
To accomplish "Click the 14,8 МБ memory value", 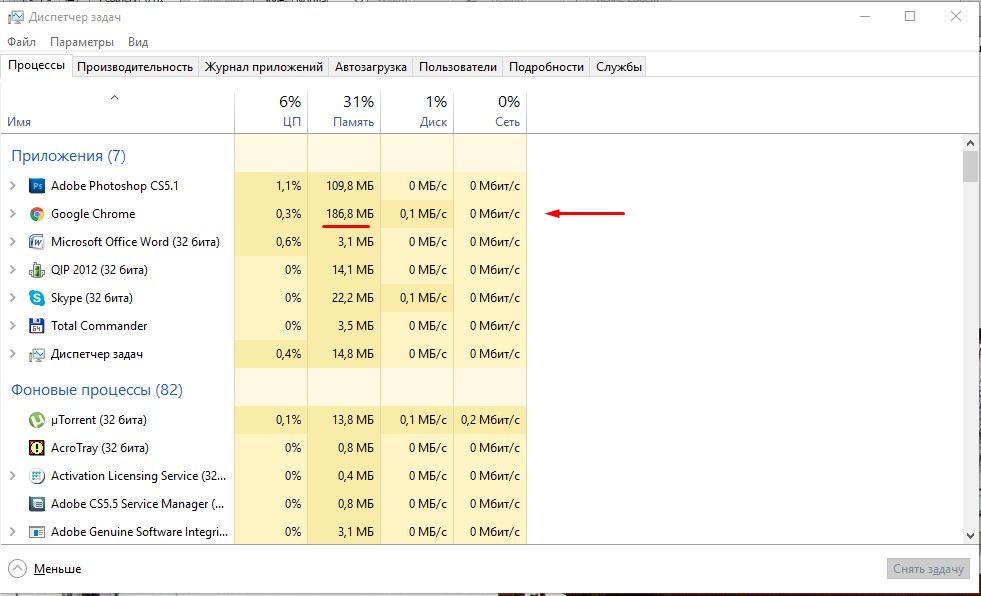I will (353, 354).
